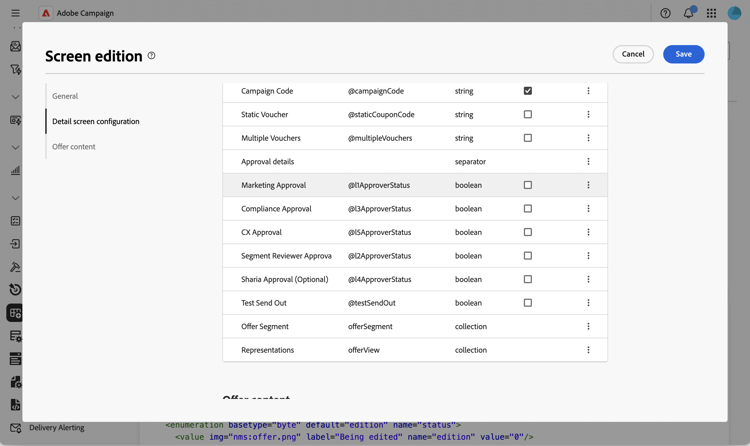The height and width of the screenshot is (446, 750).
Task: Open the user profile avatar
Action: tap(734, 13)
